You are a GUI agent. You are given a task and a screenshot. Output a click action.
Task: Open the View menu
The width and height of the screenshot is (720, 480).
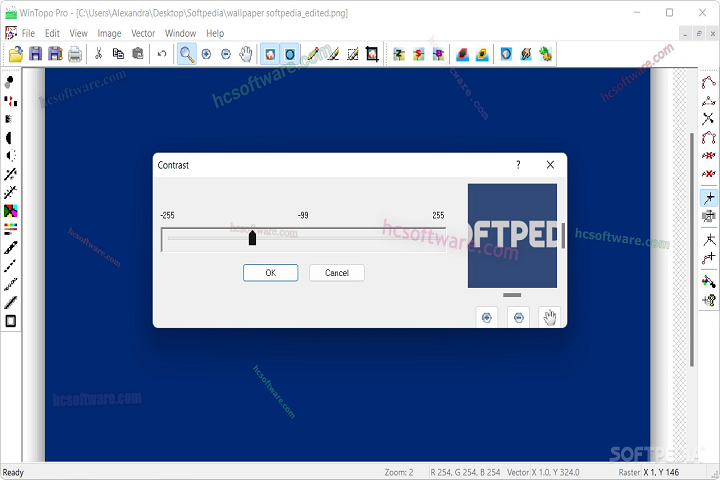coord(79,33)
